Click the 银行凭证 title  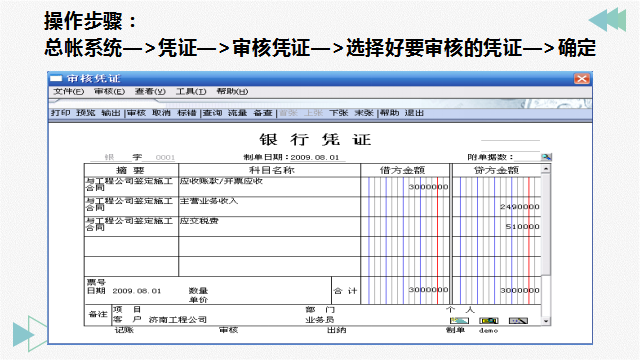(x=315, y=140)
